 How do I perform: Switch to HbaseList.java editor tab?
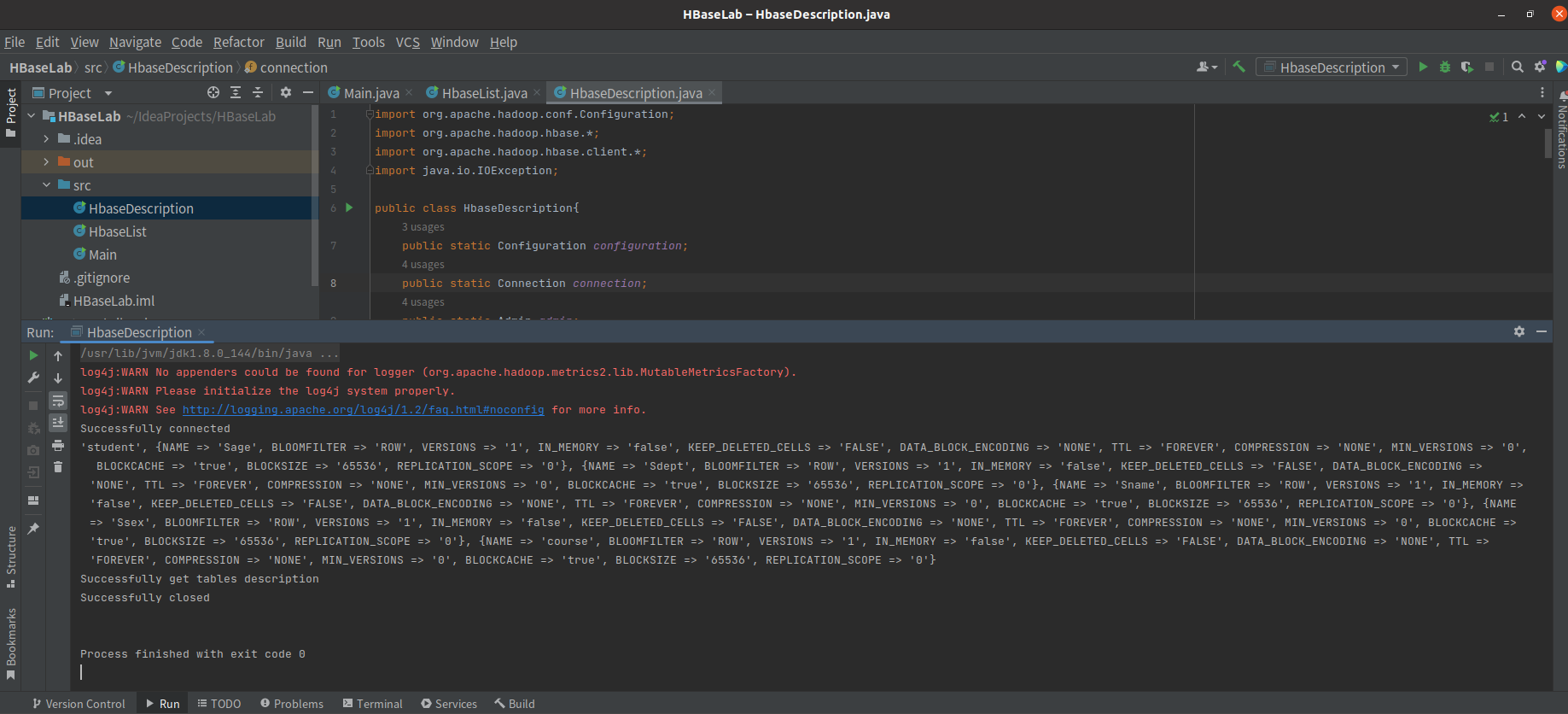click(484, 93)
